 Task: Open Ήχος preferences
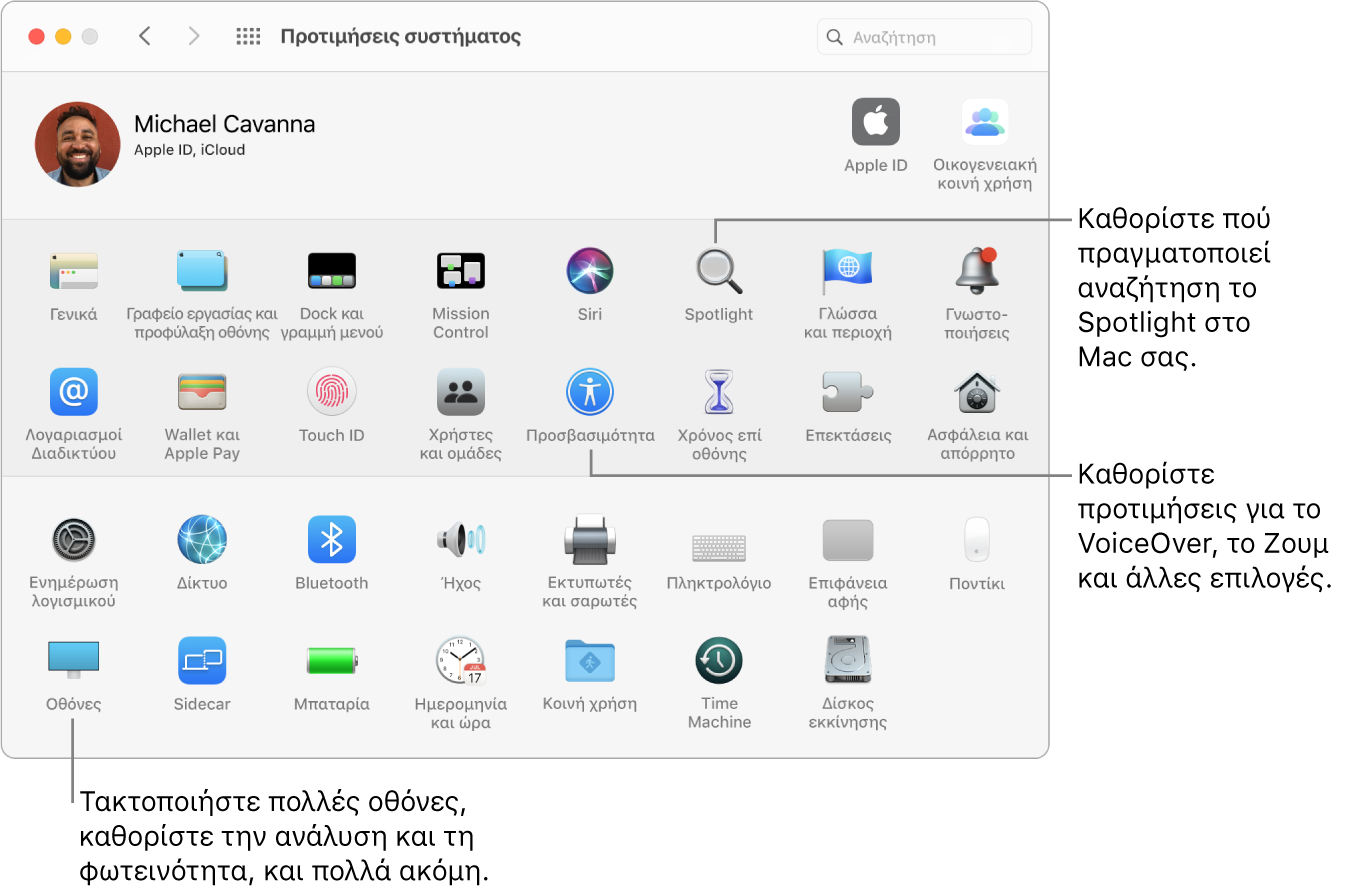(461, 540)
